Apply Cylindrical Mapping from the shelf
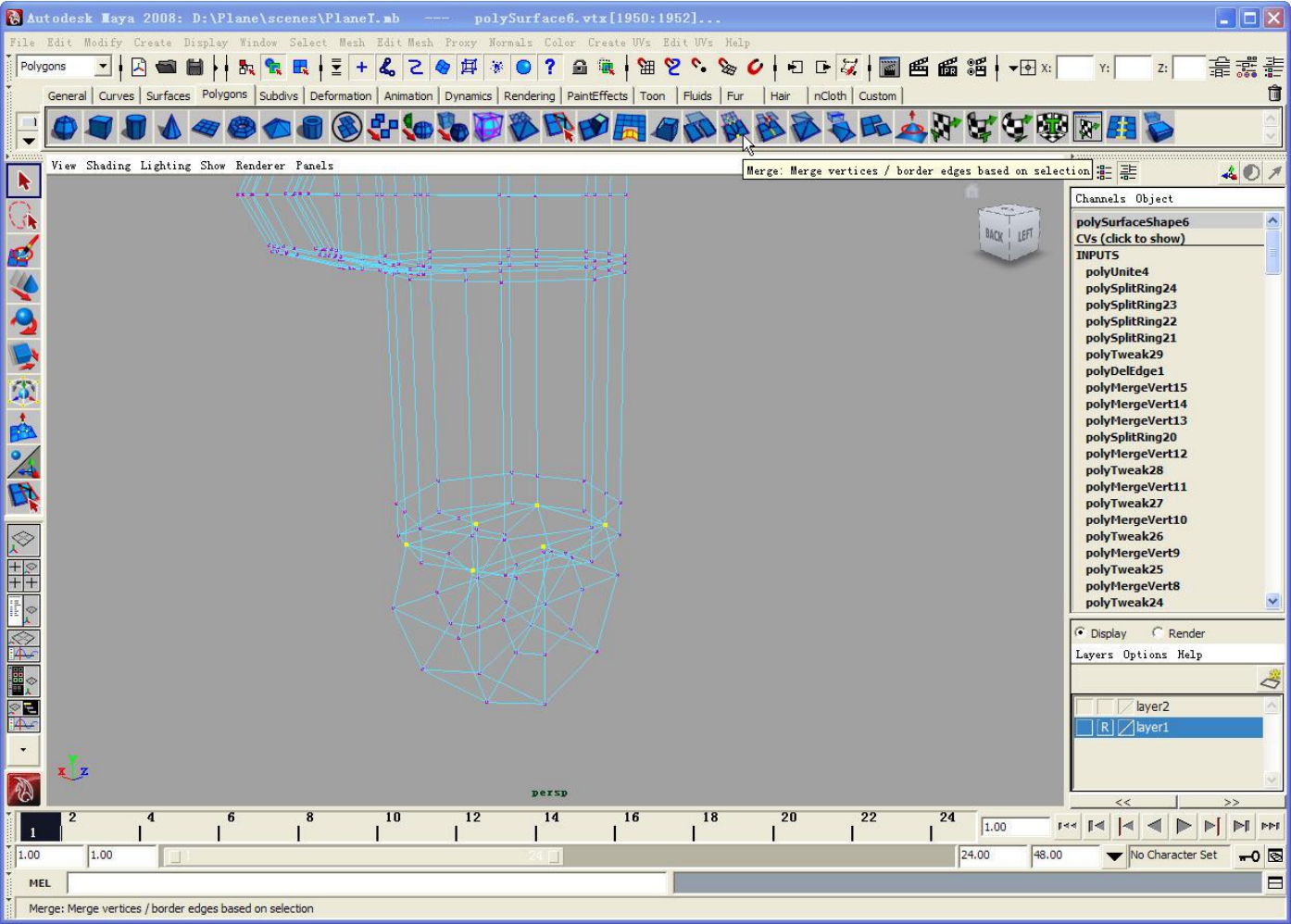 pos(981,128)
